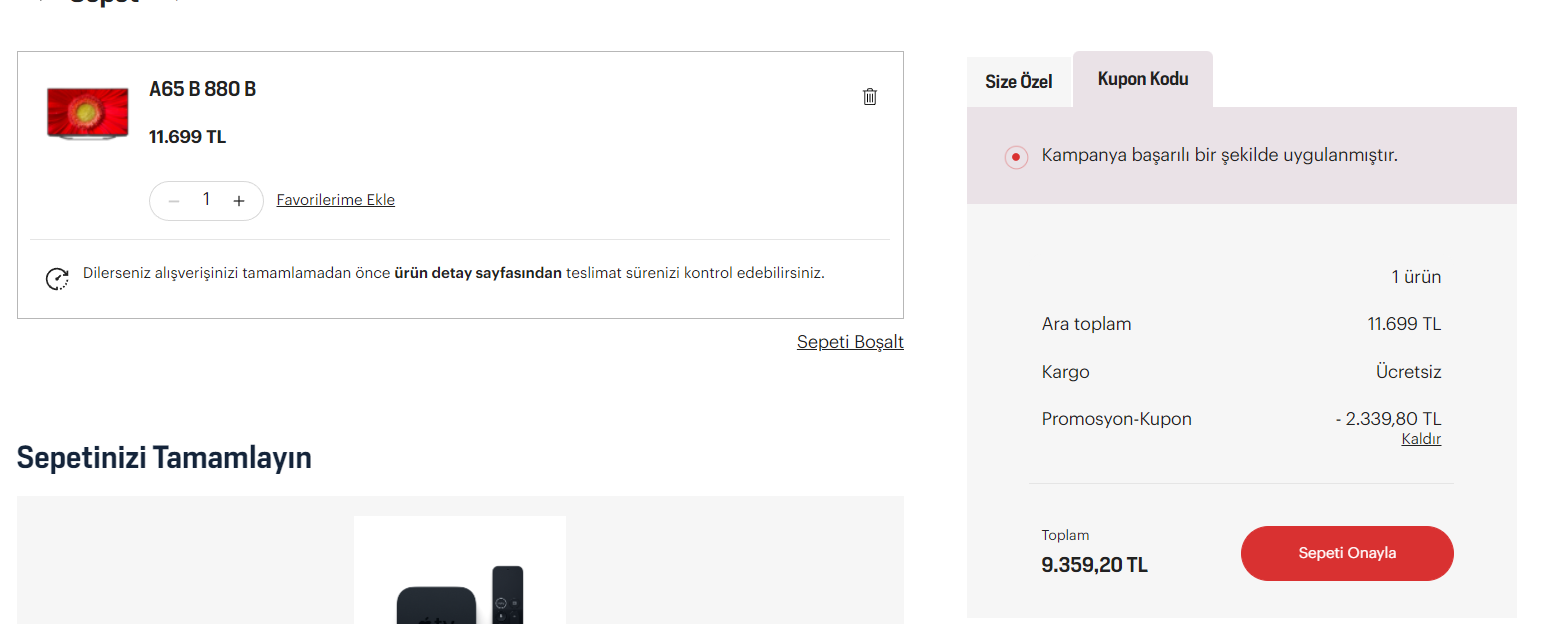Click the bold ürün detay sayfasından text
Image resolution: width=1547 pixels, height=624 pixels.
coord(478,273)
